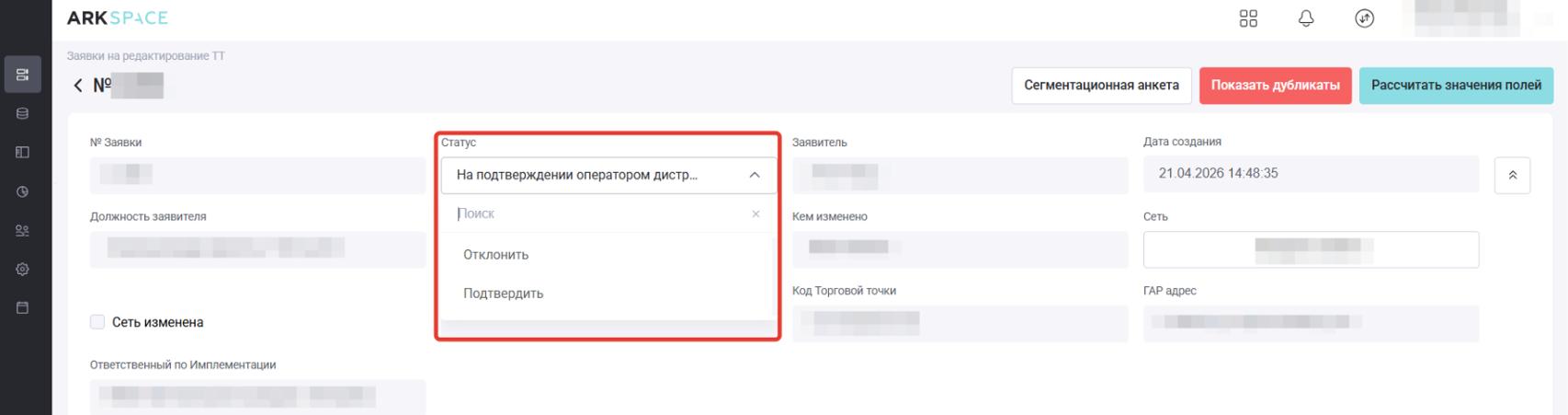Viewport: 1568px width, 415px height.
Task: Open the notifications bell
Action: pyautogui.click(x=1306, y=18)
